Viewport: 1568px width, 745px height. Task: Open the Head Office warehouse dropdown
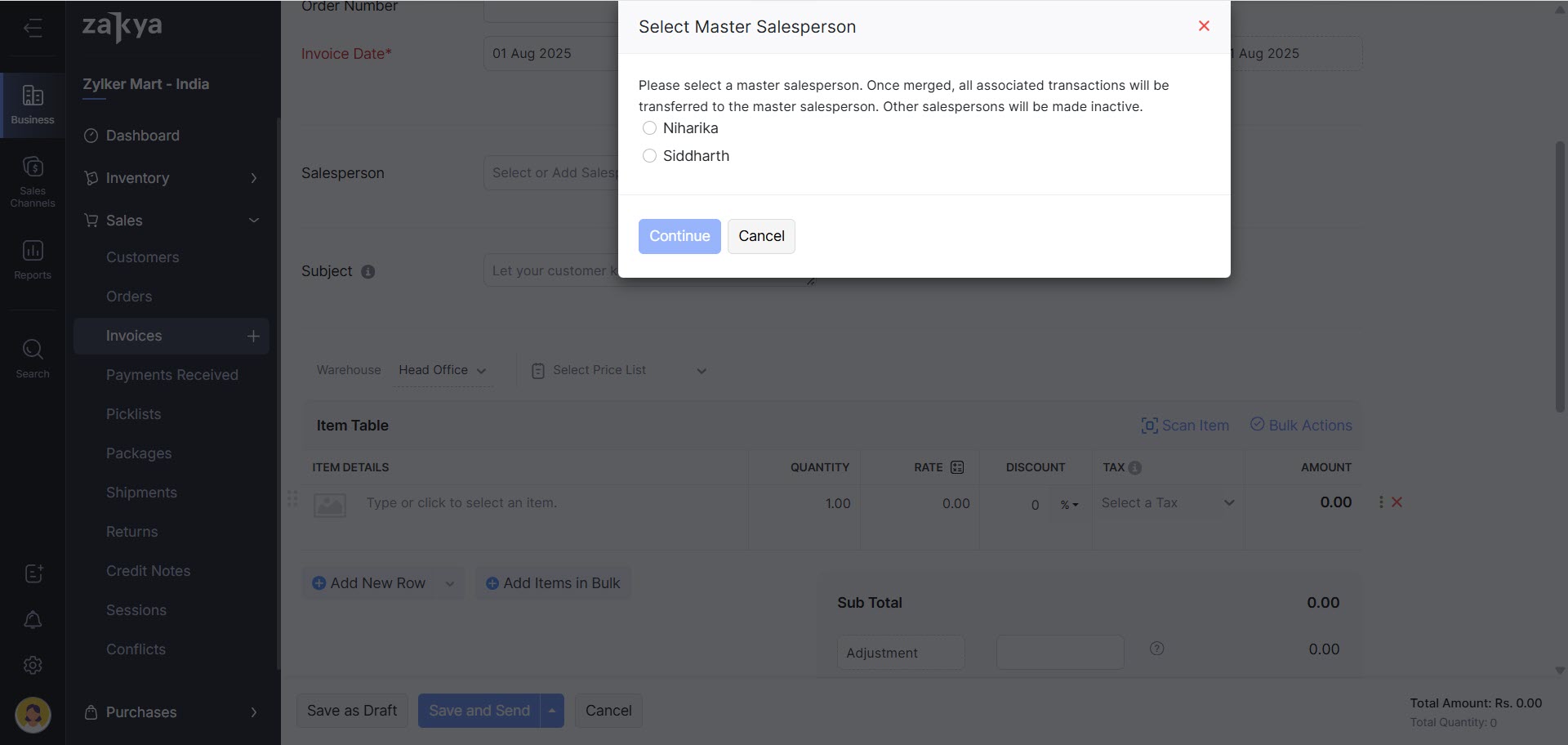point(442,370)
